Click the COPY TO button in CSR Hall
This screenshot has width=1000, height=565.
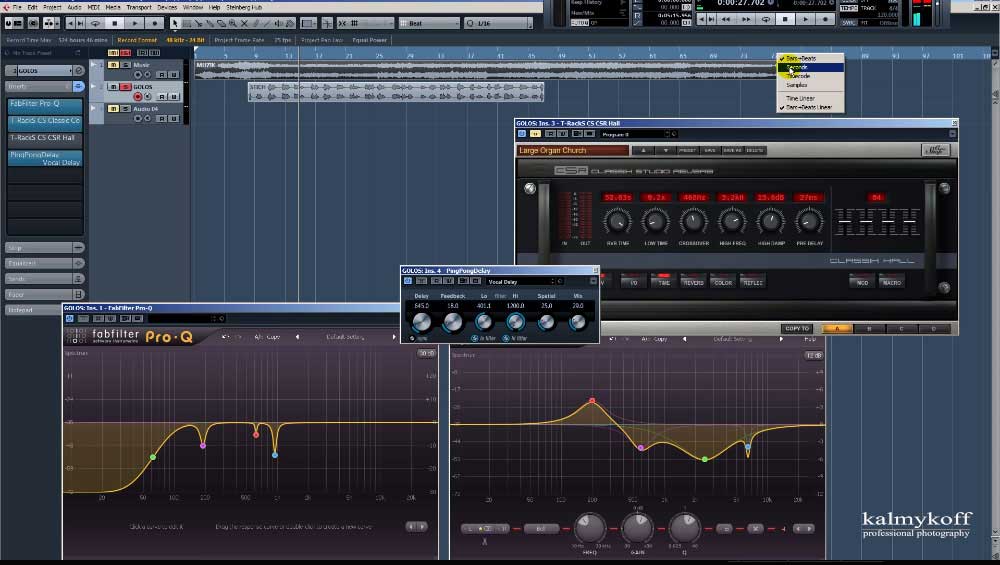(x=797, y=328)
